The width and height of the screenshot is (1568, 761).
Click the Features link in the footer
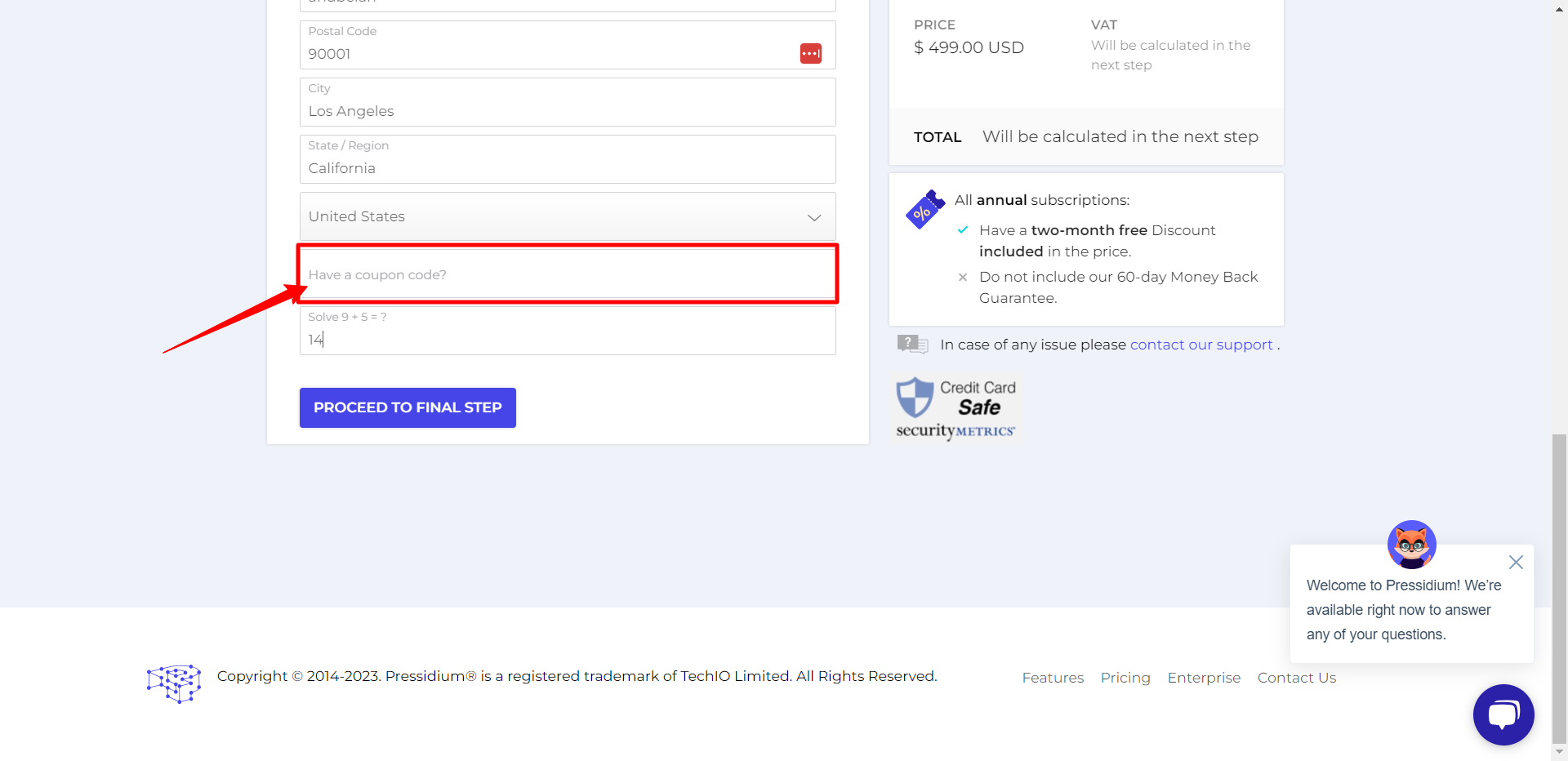coord(1053,677)
